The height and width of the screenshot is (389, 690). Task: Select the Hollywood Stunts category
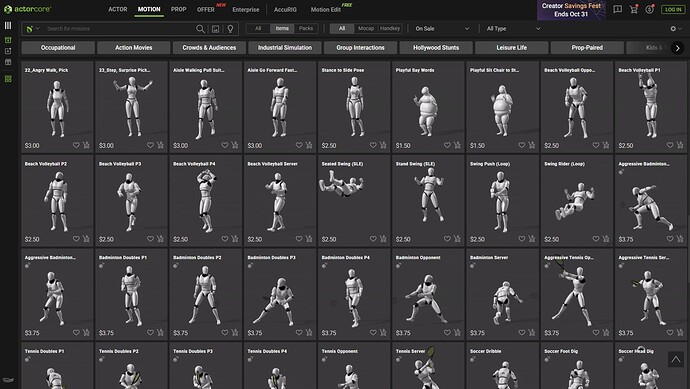click(x=436, y=48)
